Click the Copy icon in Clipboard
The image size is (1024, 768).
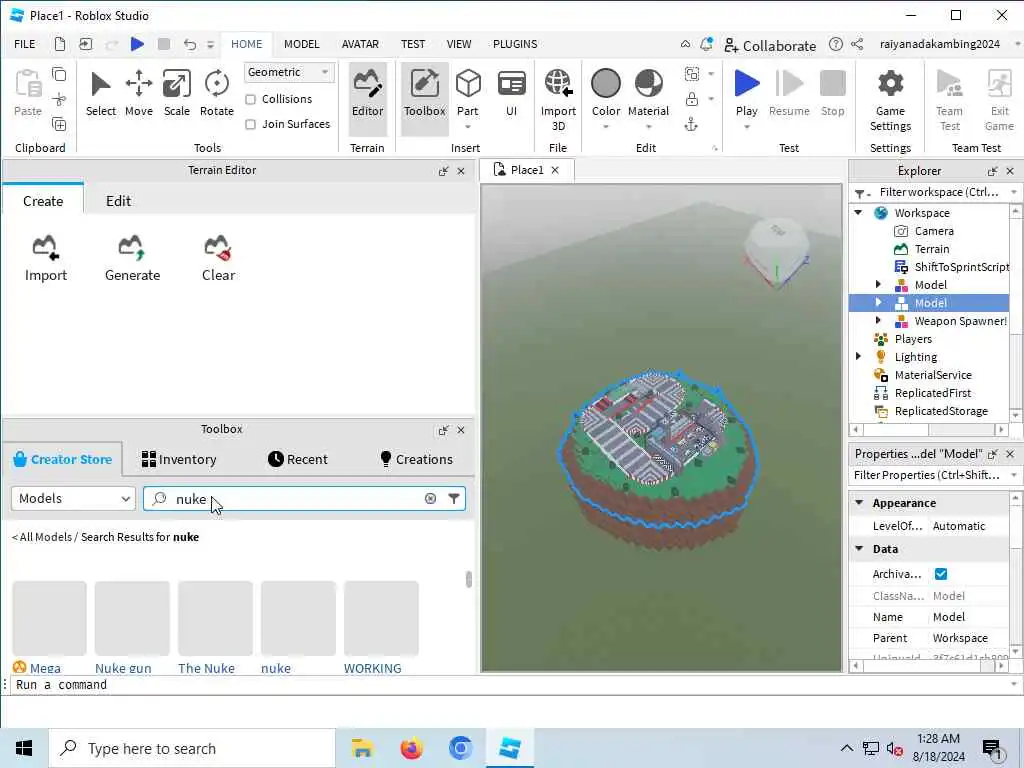point(59,74)
